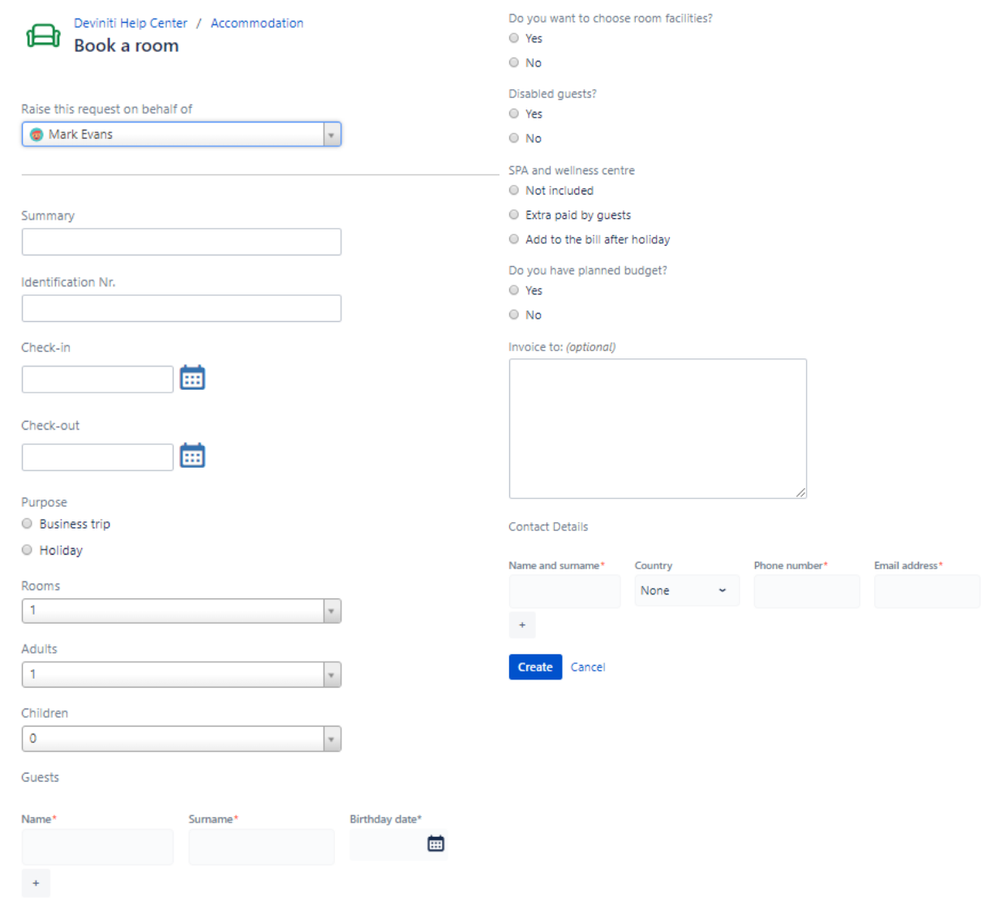This screenshot has width=999, height=913.
Task: Open the Accommodation breadcrumb link
Action: click(x=257, y=22)
